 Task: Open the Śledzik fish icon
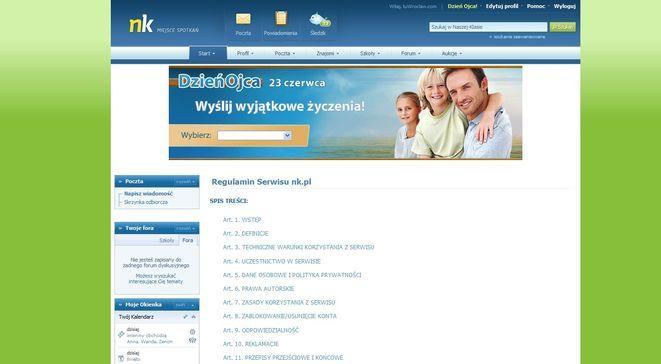[320, 19]
